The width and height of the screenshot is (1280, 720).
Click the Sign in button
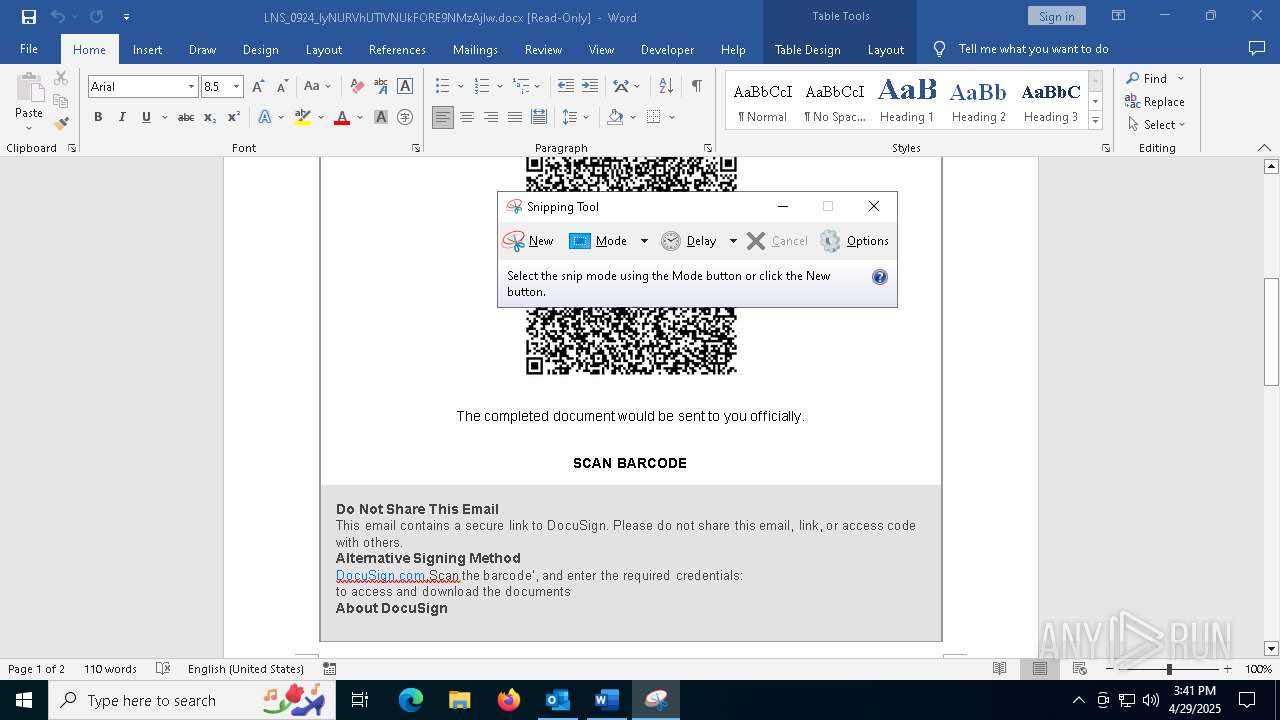(1056, 16)
